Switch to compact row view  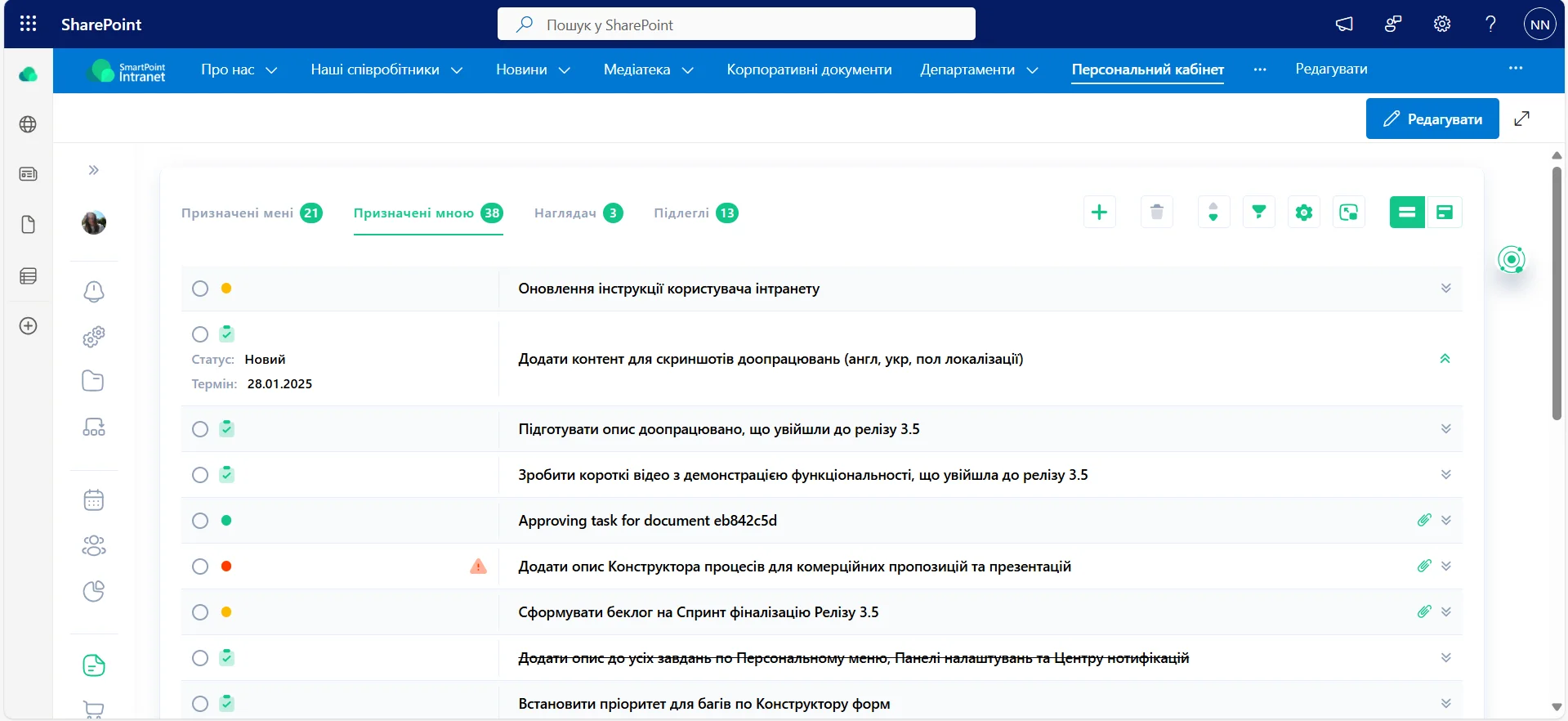[x=1407, y=213]
